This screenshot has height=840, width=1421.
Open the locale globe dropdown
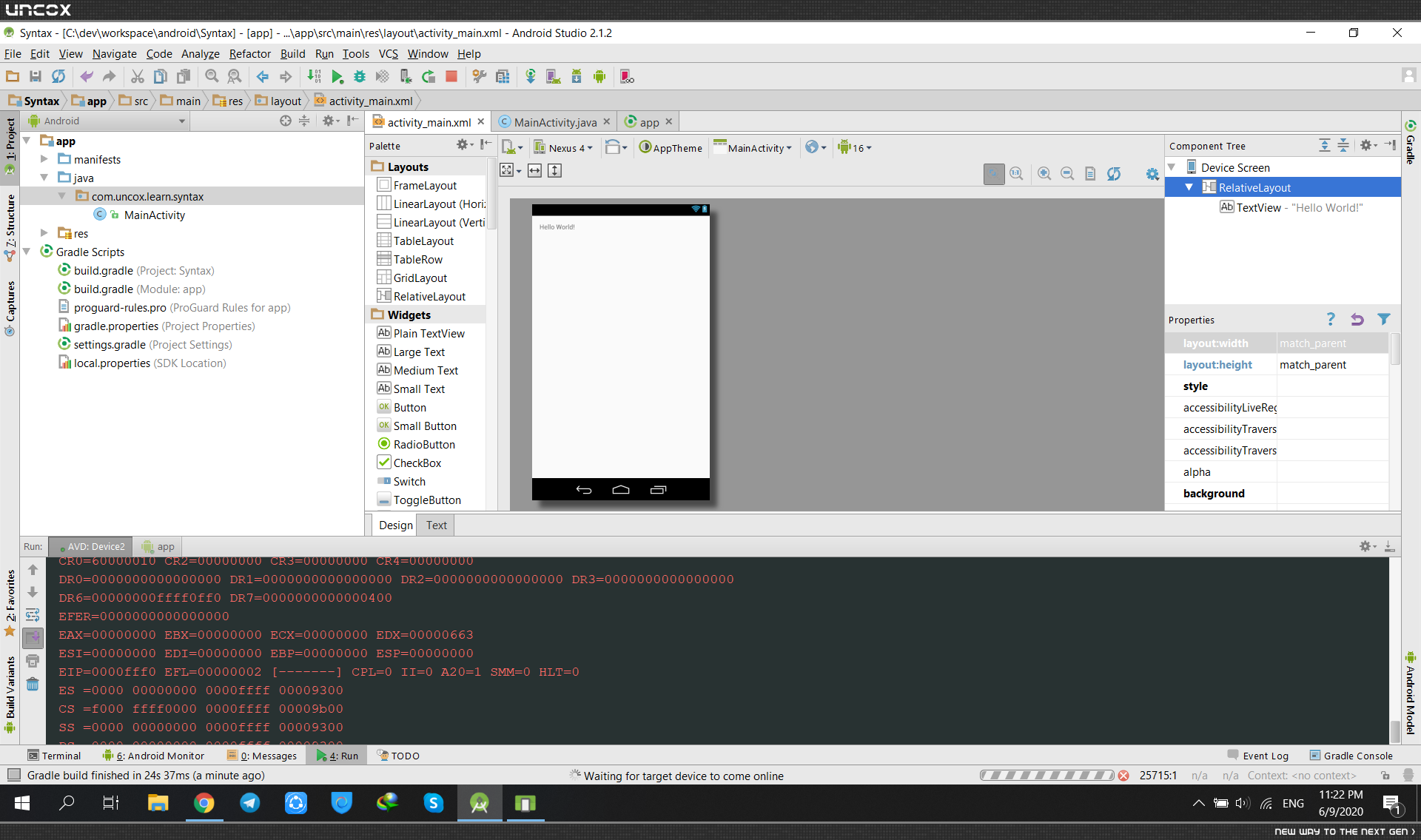tap(816, 148)
